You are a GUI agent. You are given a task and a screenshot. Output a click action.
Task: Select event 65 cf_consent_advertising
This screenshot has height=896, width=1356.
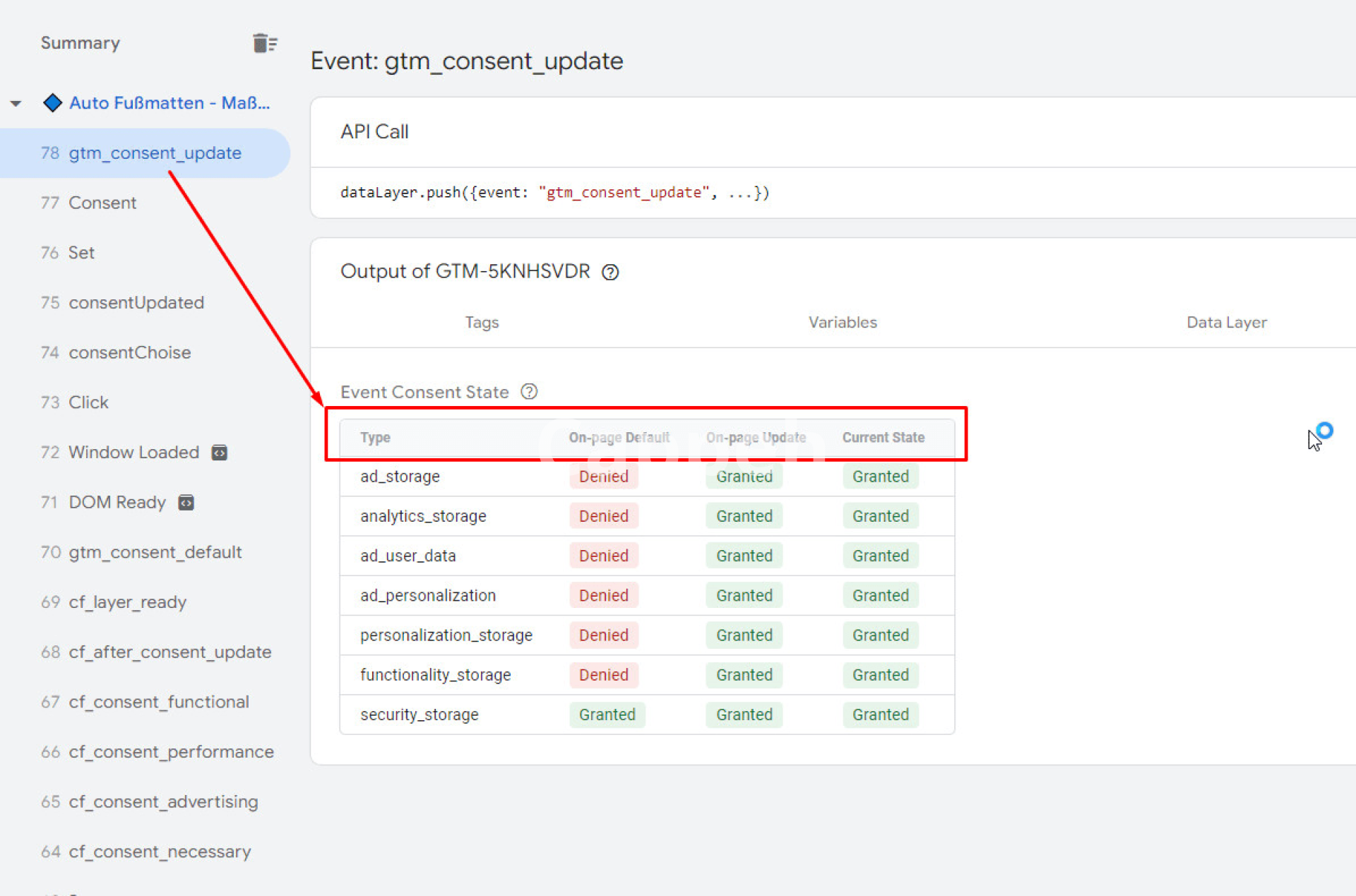(x=163, y=801)
